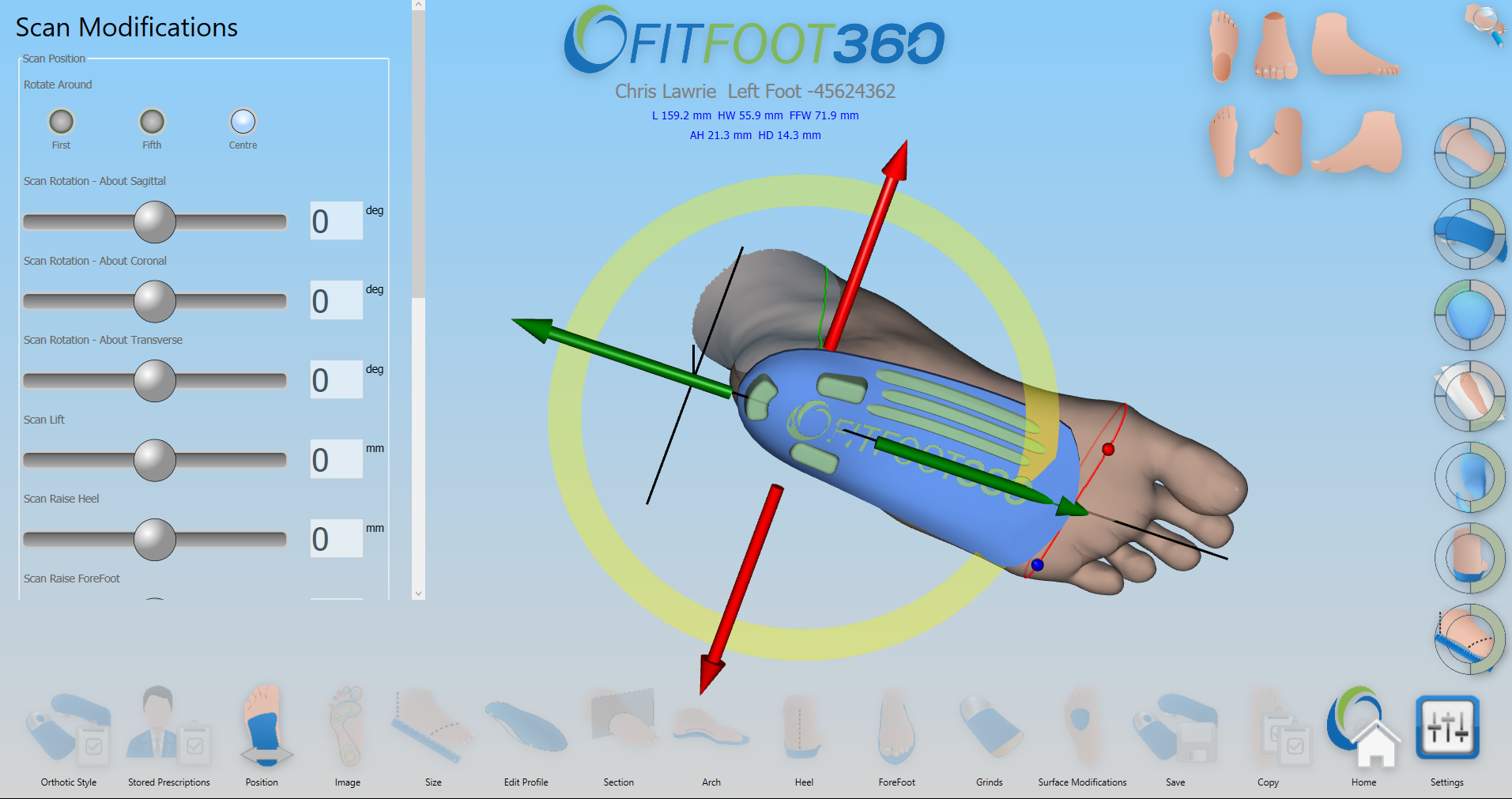Select the First metatarsal rotation option
This screenshot has width=1512, height=799.
pyautogui.click(x=61, y=122)
